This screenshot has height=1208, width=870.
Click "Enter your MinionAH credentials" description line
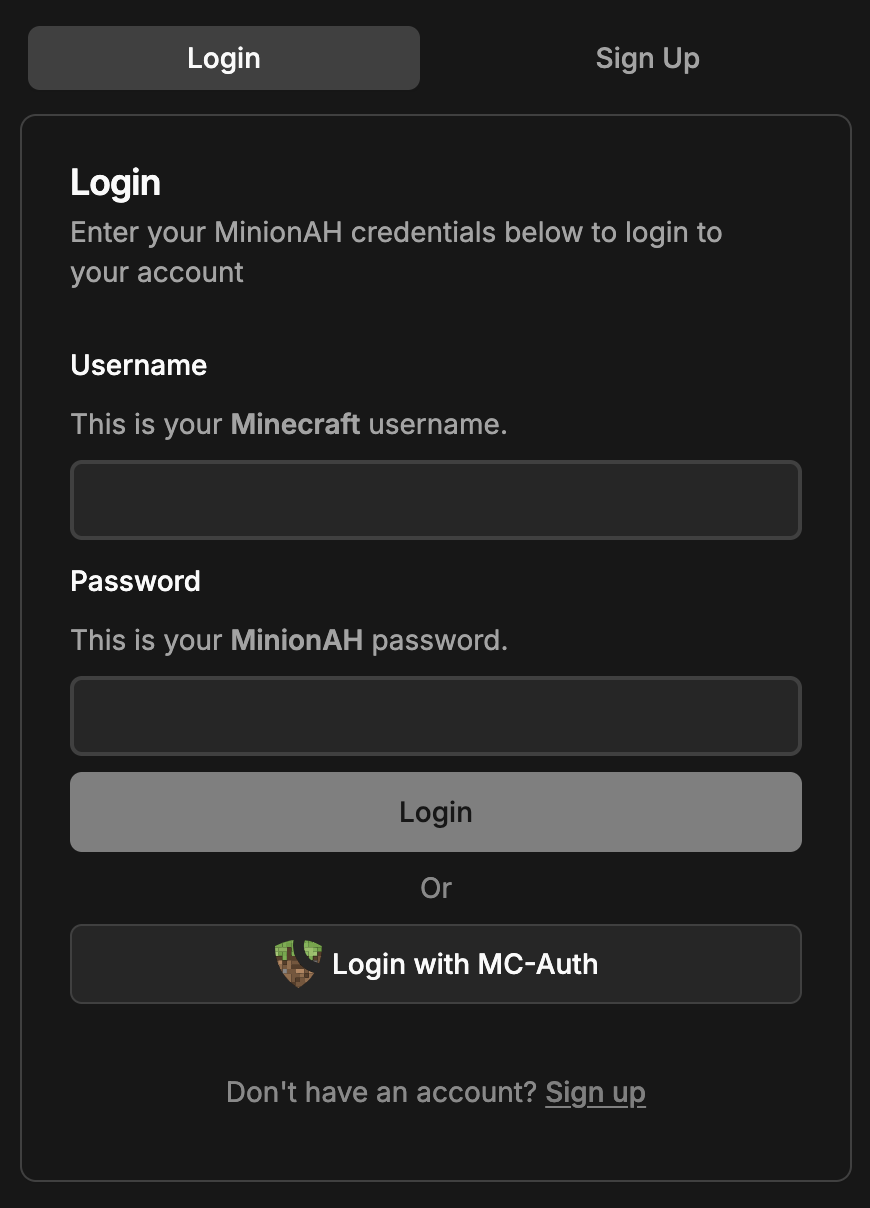tap(396, 233)
